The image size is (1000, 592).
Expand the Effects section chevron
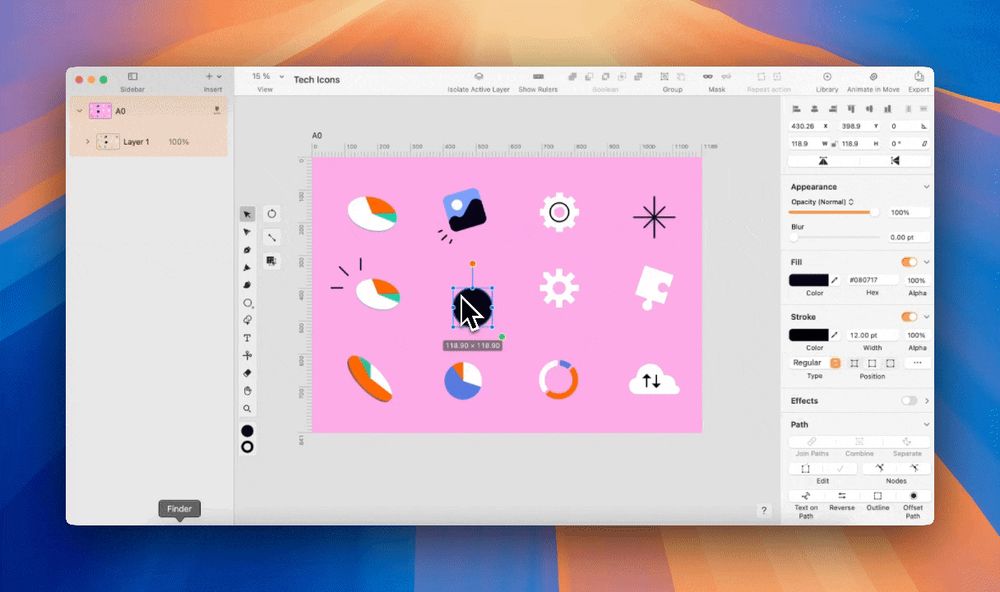pos(927,401)
